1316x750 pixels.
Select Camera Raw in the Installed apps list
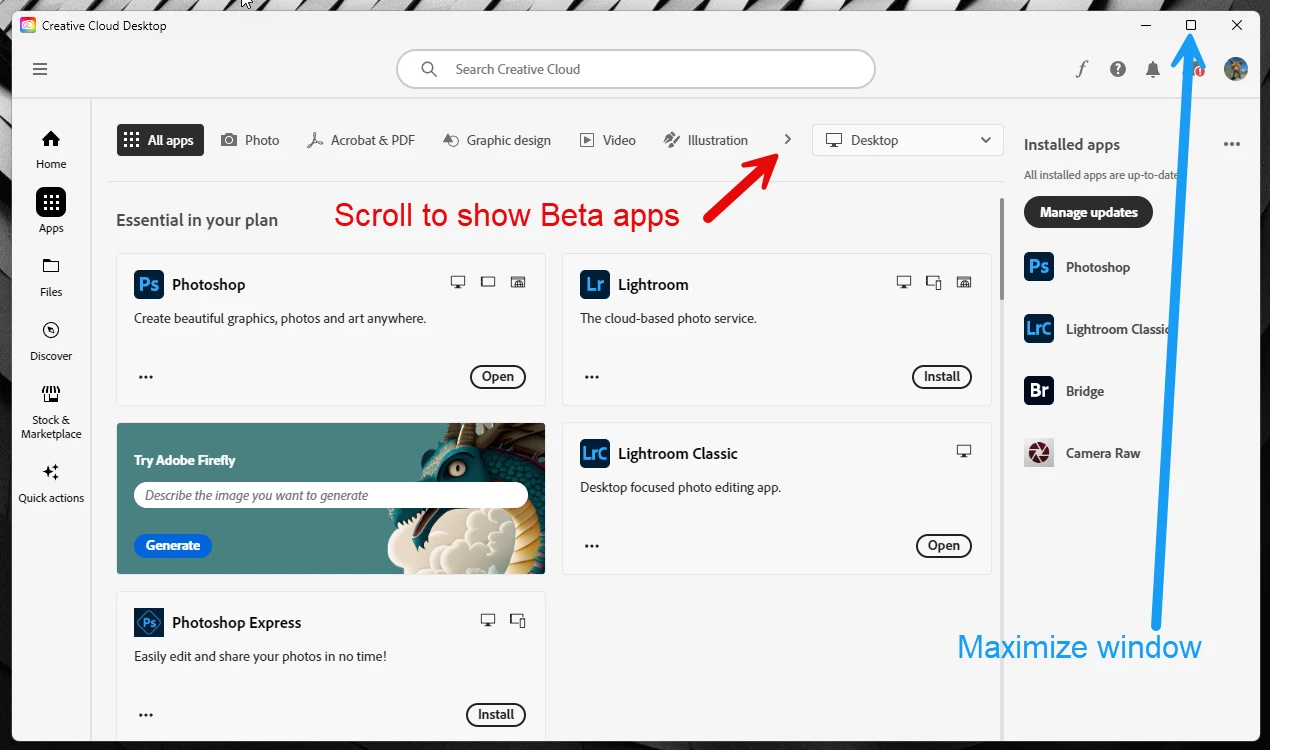coord(1083,453)
